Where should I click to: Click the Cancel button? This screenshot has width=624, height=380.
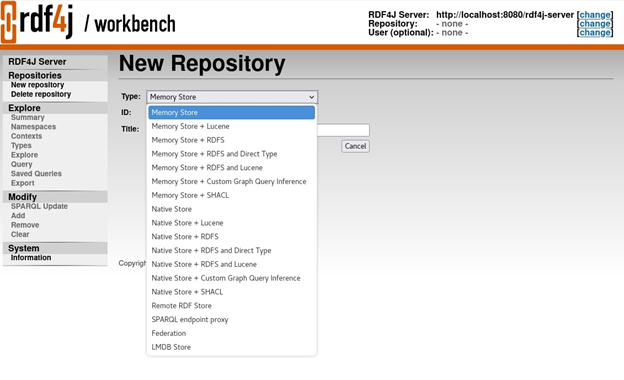pyautogui.click(x=355, y=146)
